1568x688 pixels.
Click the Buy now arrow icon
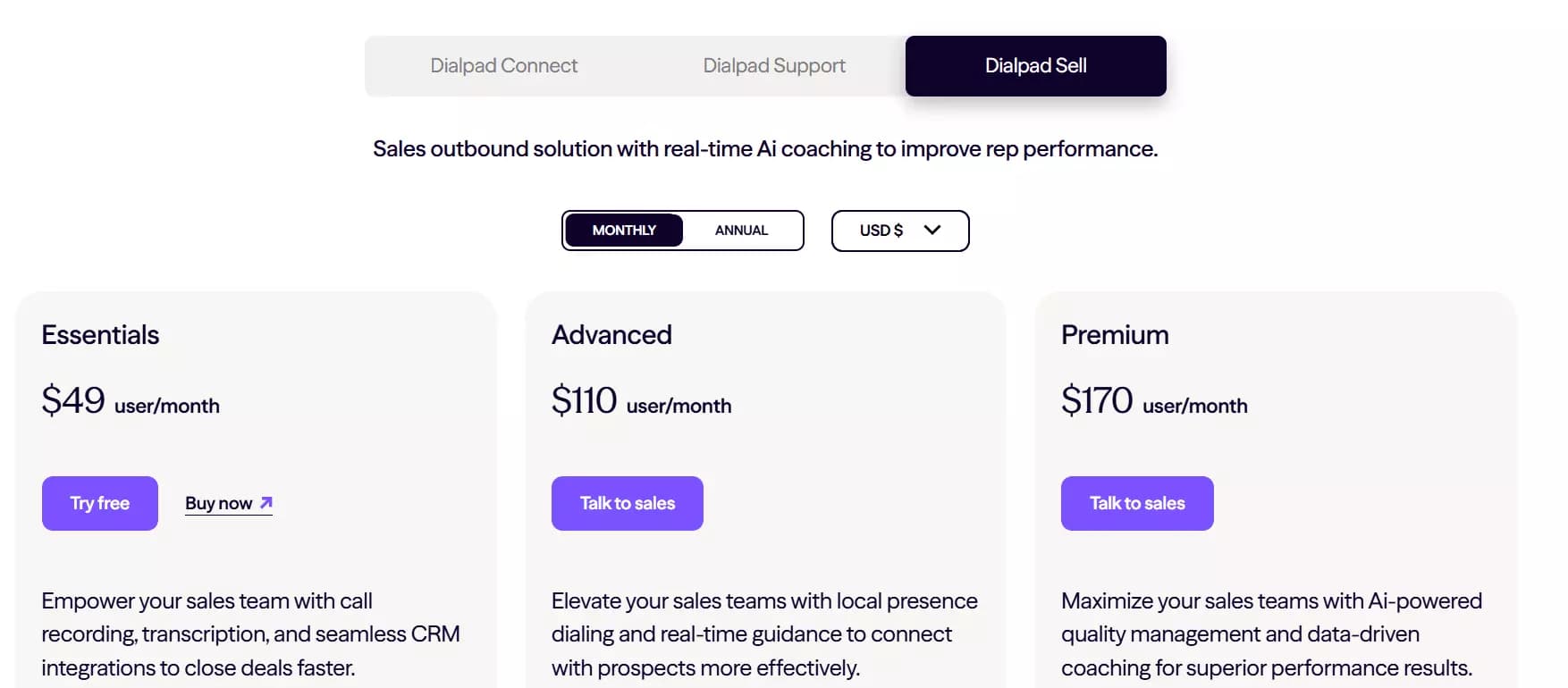pyautogui.click(x=266, y=502)
